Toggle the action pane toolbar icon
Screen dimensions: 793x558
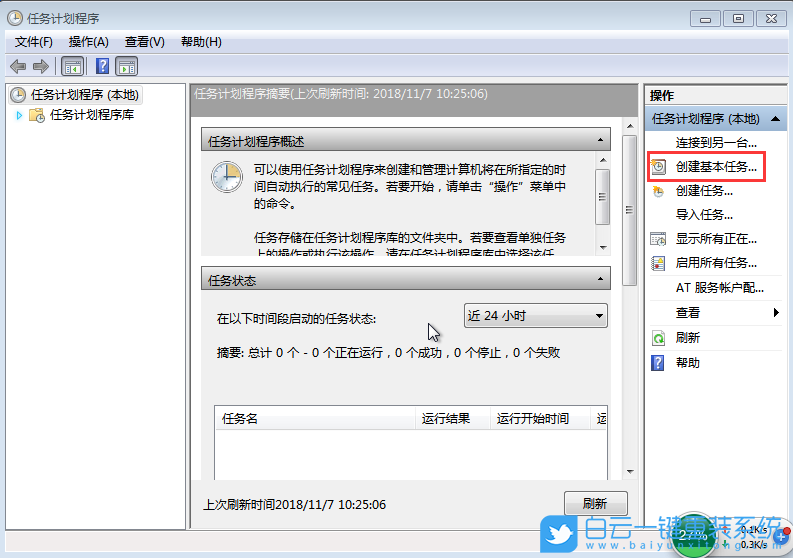tap(126, 66)
